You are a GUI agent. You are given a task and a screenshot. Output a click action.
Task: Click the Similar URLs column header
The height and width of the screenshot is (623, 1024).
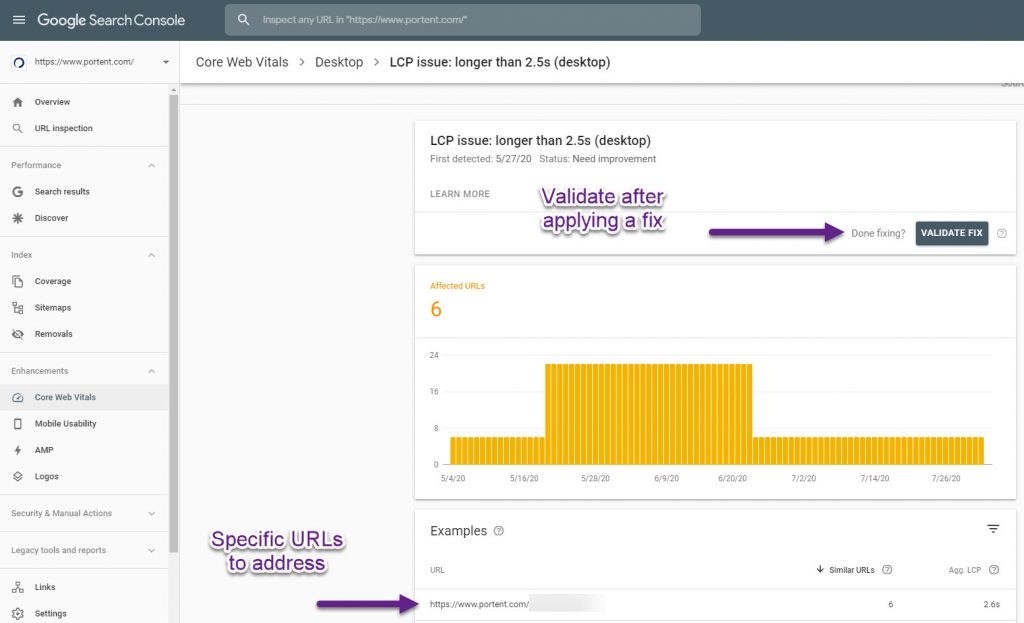852,570
